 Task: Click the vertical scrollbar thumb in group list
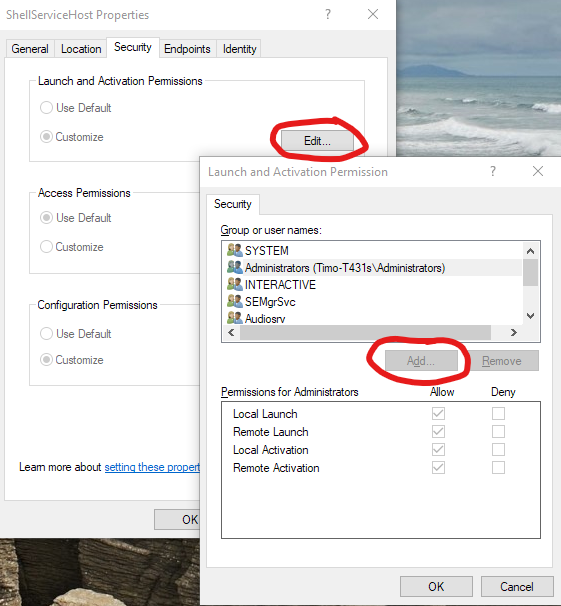530,272
